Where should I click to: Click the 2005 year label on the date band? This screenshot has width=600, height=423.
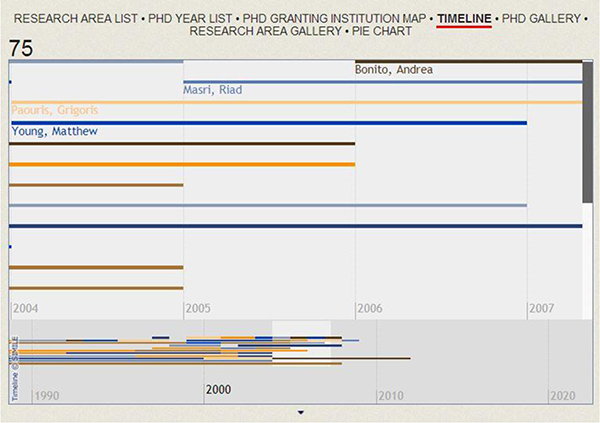click(201, 308)
